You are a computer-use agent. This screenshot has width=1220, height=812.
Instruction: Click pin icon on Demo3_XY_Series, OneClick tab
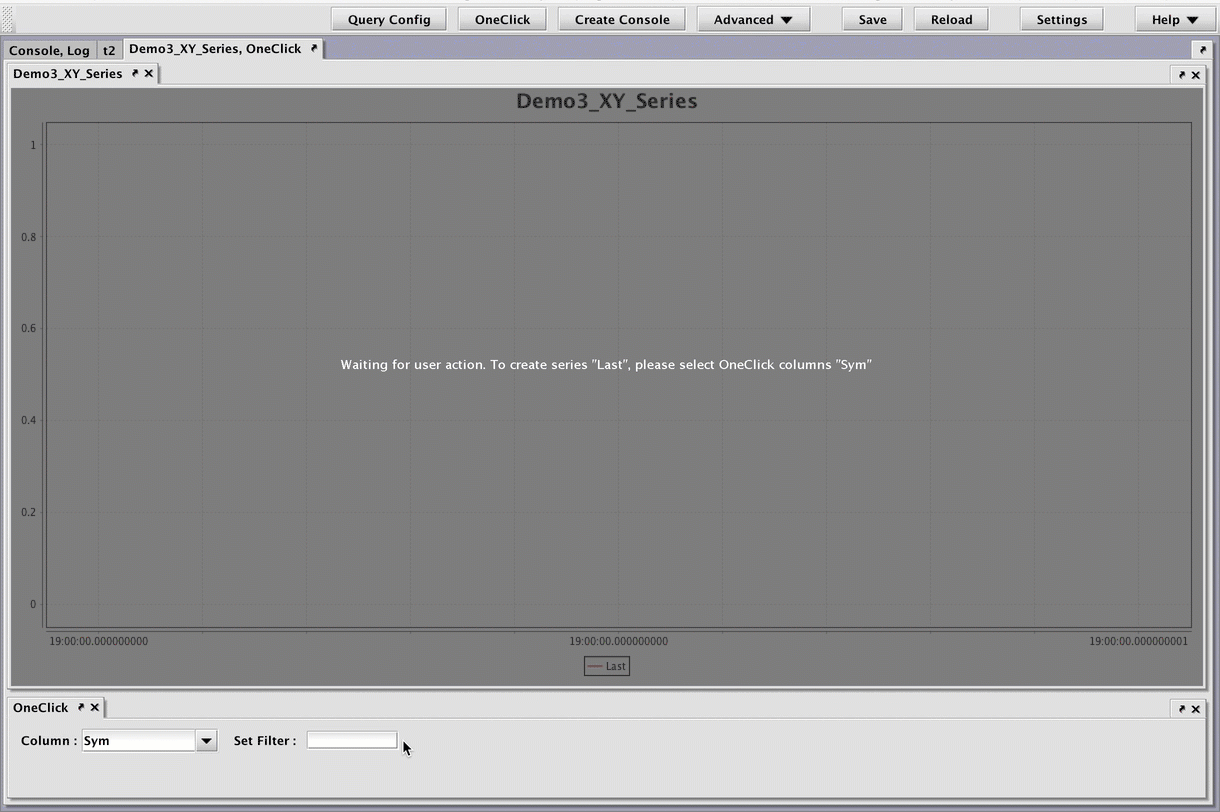314,48
